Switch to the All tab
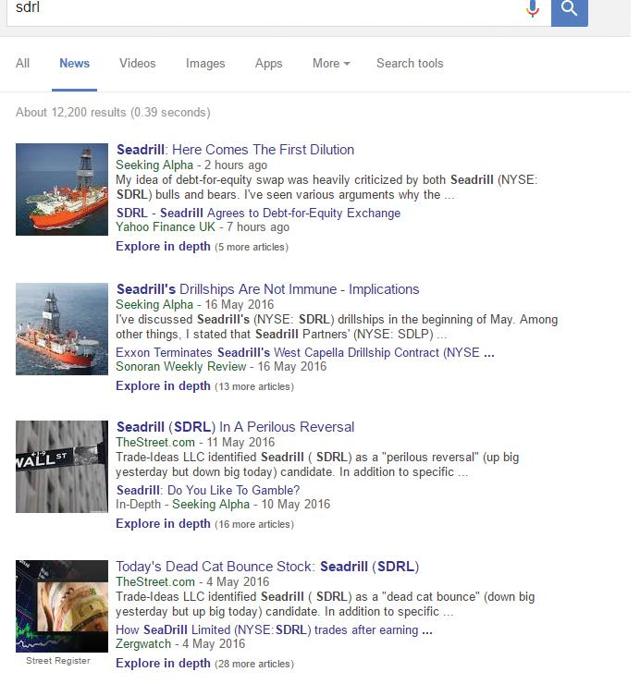640x684 pixels. click(23, 63)
